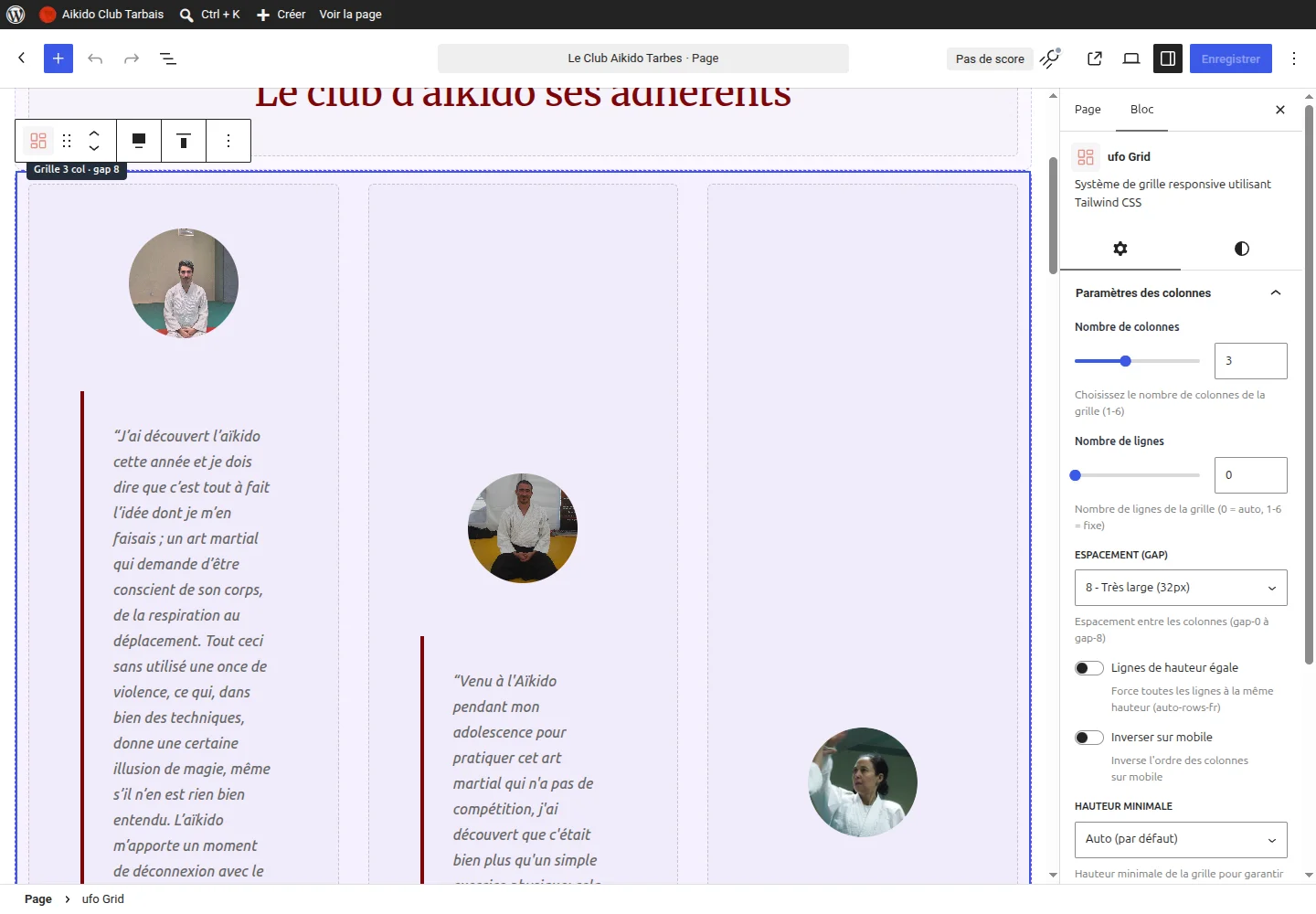1316x914 pixels.
Task: Open the Créer menu in admin bar
Action: (281, 15)
